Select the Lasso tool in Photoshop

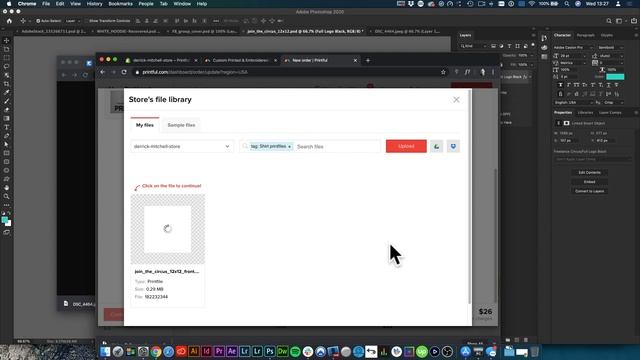tap(7, 67)
